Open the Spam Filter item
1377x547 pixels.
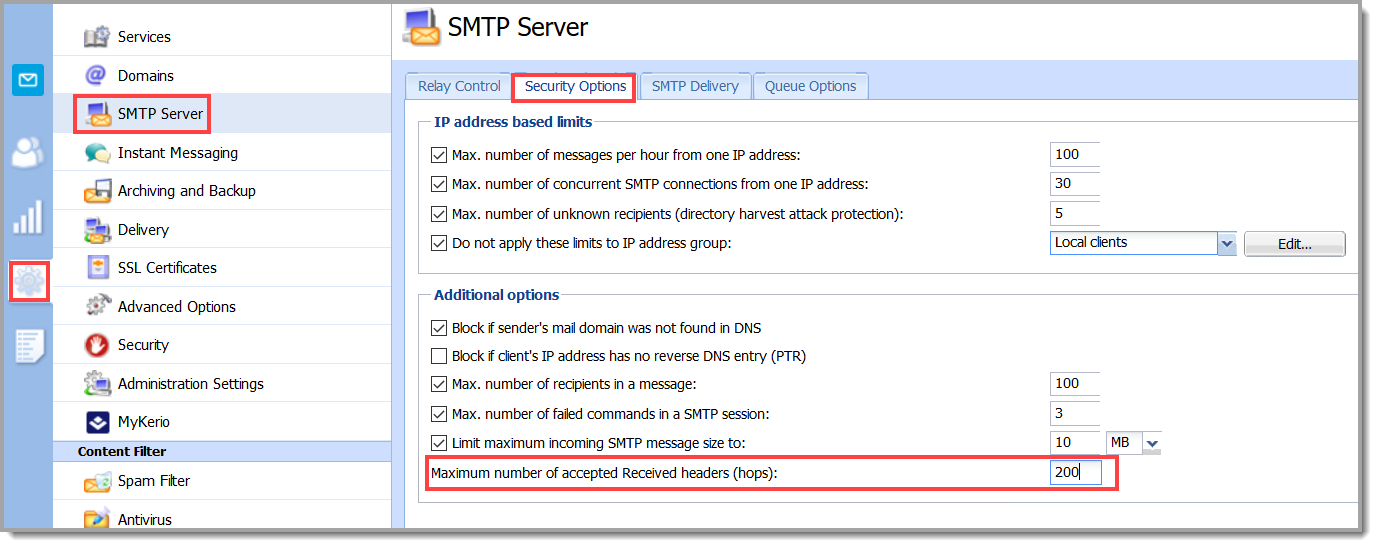pyautogui.click(x=153, y=481)
